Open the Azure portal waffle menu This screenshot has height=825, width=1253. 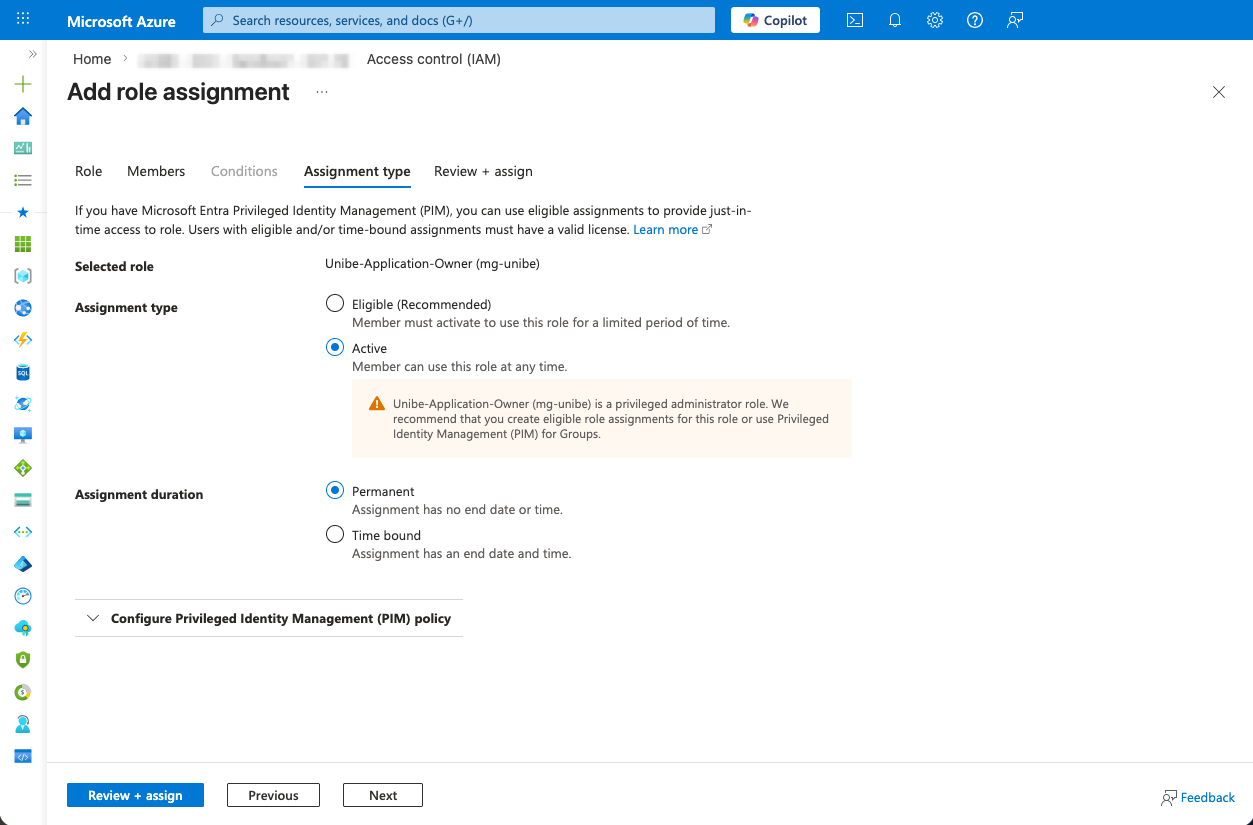click(x=23, y=20)
